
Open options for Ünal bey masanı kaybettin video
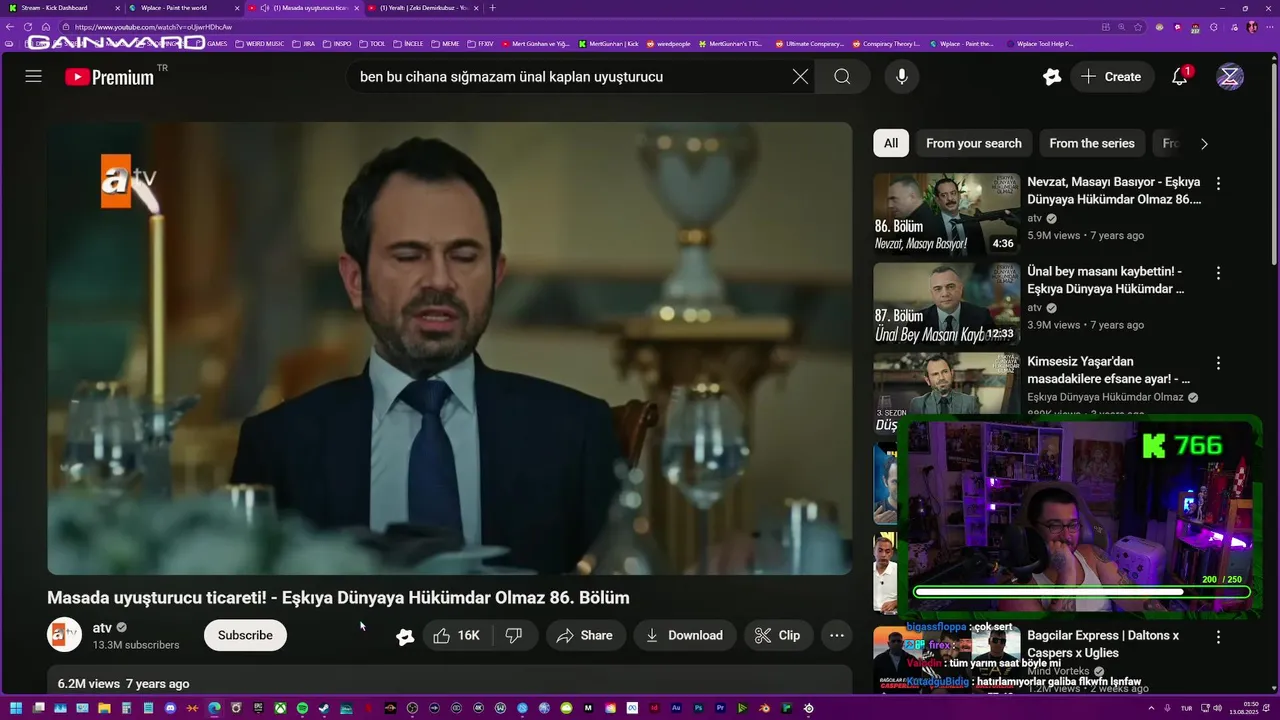1218,273
